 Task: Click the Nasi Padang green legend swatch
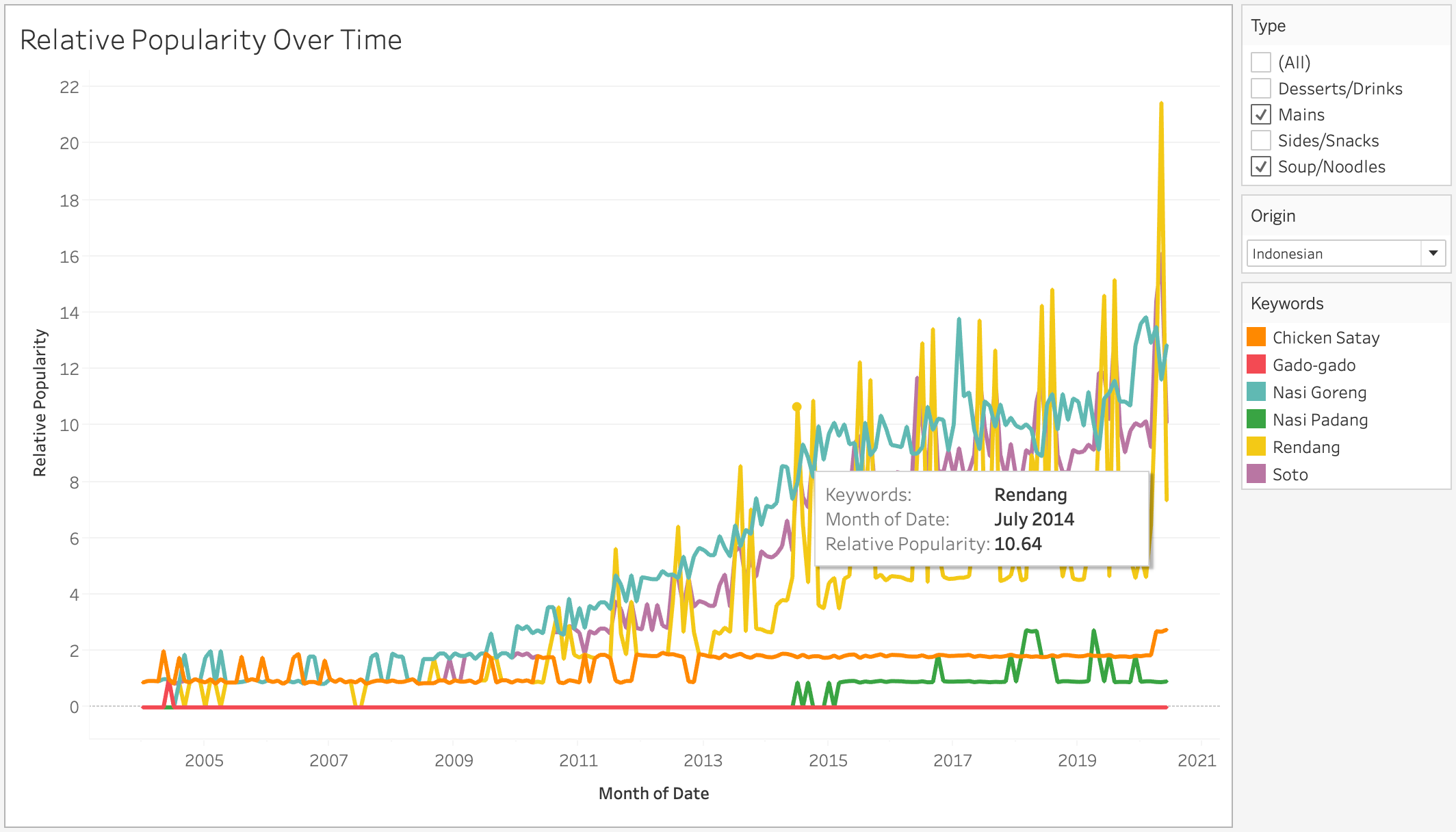coord(1256,419)
